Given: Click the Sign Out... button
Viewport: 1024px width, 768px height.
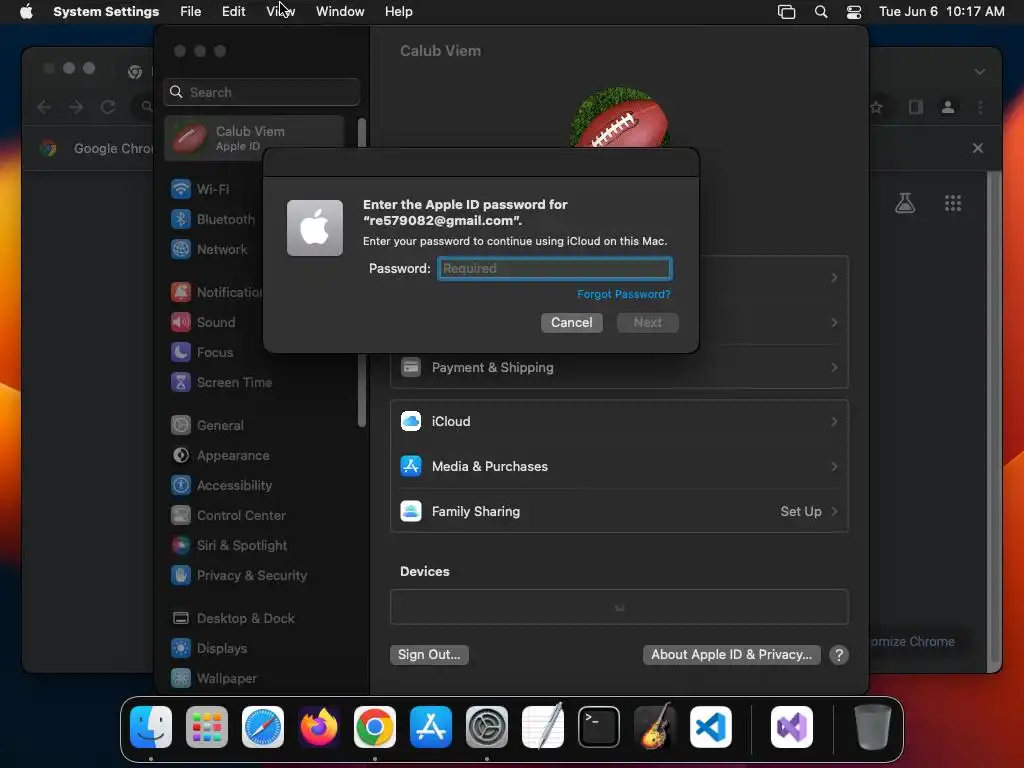Looking at the screenshot, I should [429, 654].
